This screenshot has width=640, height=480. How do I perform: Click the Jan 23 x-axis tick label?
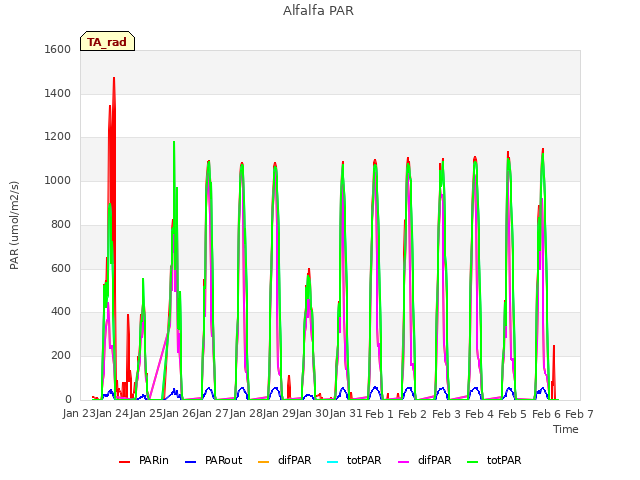79,414
